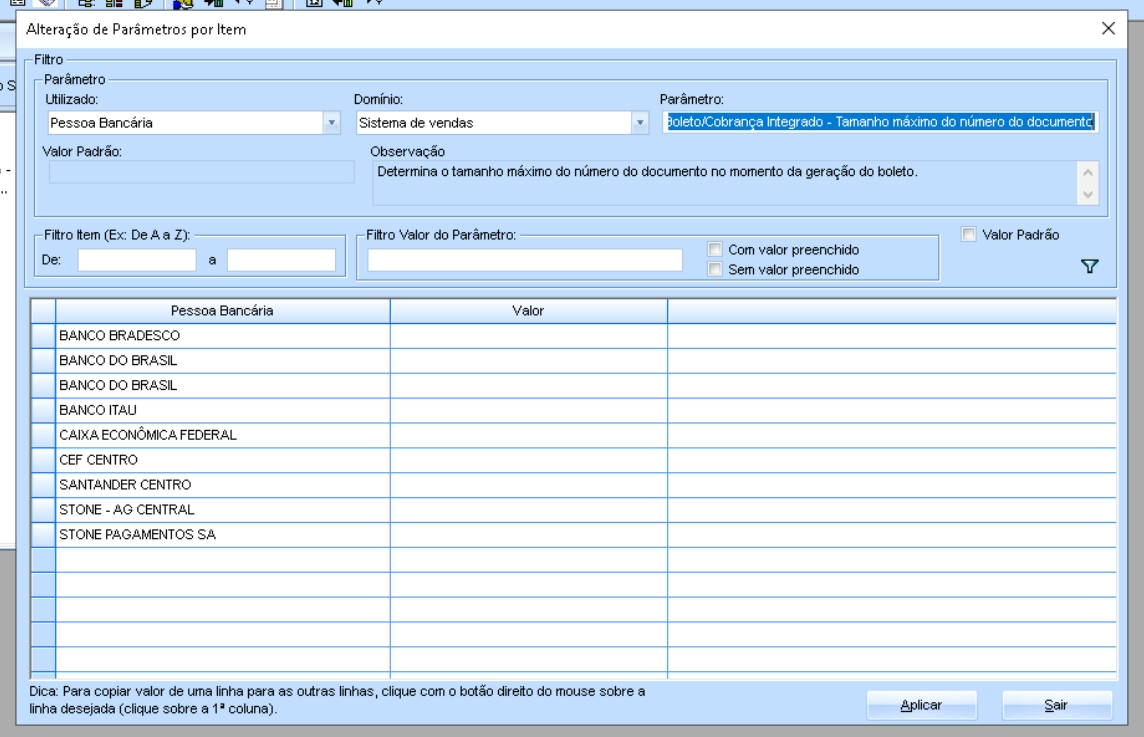Close the Alteração de Parâmetros dialog
This screenshot has height=737, width=1144.
(1107, 29)
